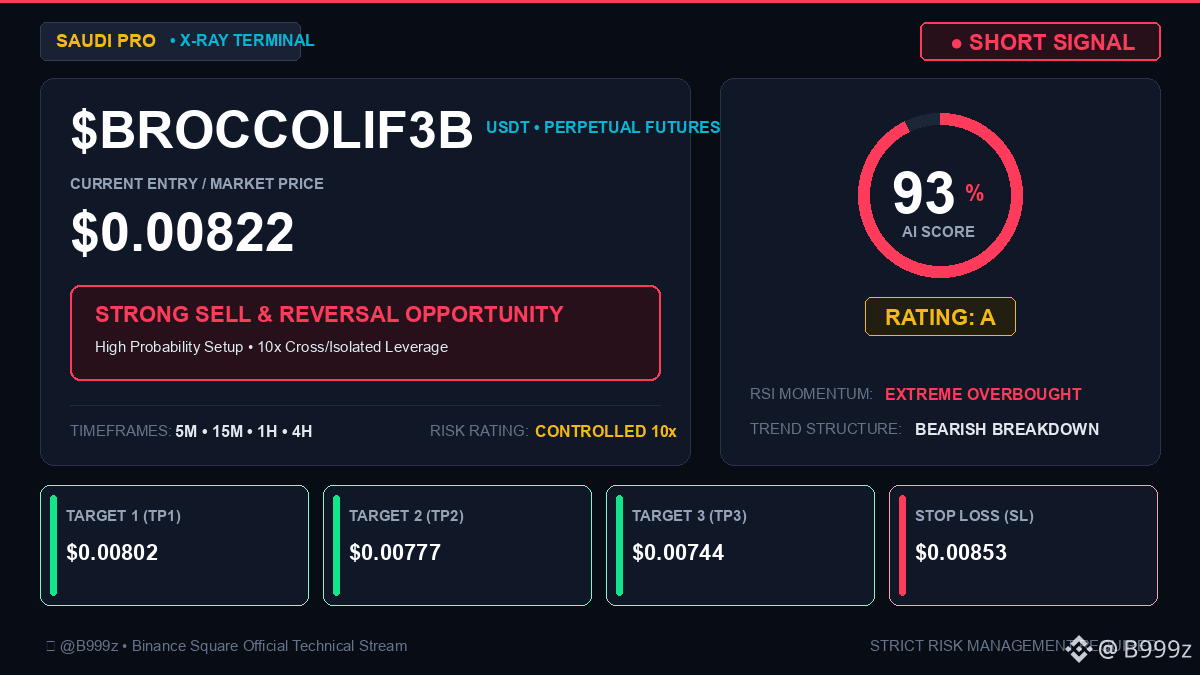Click the SAUDI PRO label
The image size is (1200, 675).
[x=106, y=41]
